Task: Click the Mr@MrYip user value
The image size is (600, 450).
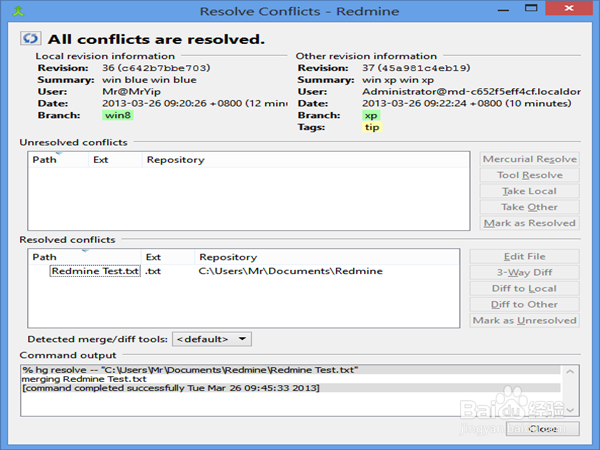Action: (131, 91)
